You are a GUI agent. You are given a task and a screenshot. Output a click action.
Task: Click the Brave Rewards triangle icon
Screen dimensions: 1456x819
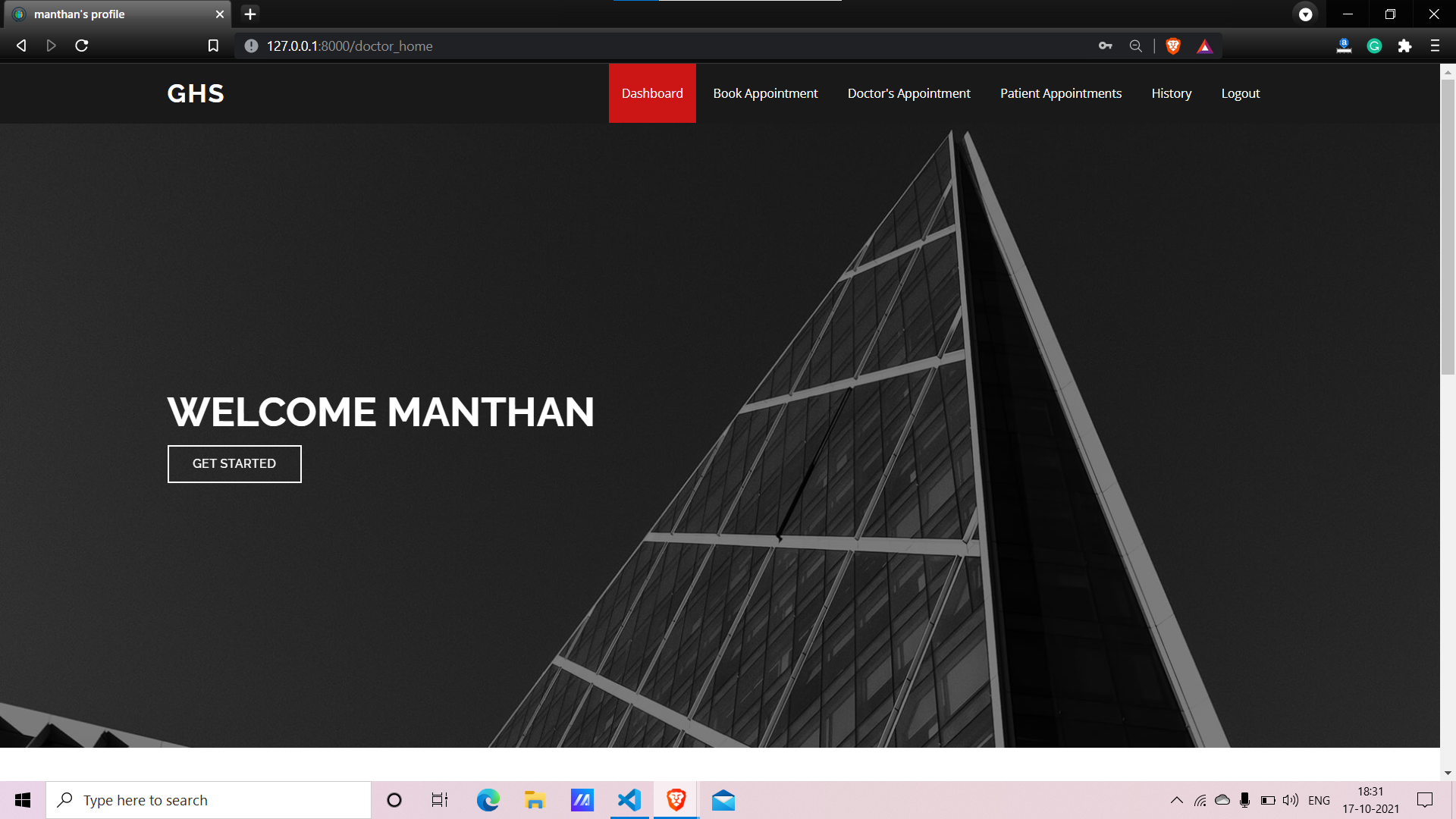[1204, 46]
